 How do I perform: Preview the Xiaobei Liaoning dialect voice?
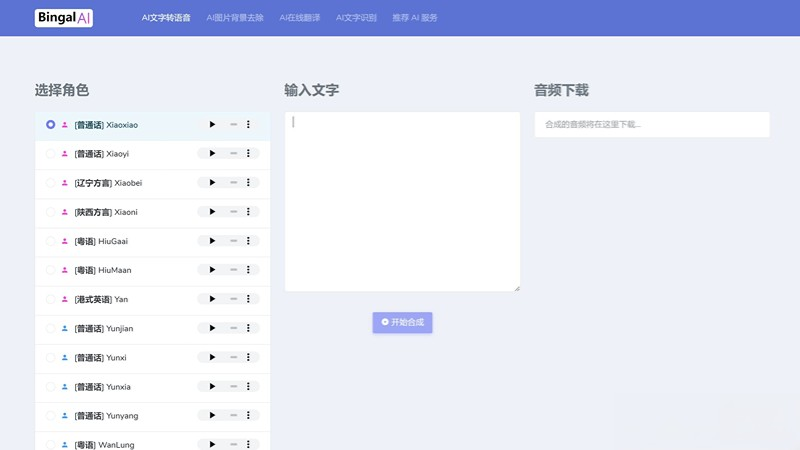[212, 183]
